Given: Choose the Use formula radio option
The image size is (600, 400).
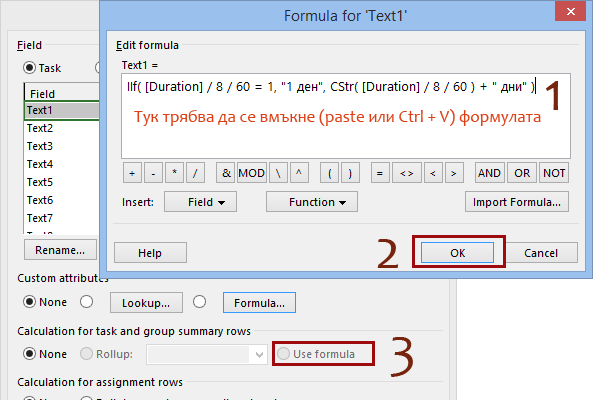Looking at the screenshot, I should [286, 353].
